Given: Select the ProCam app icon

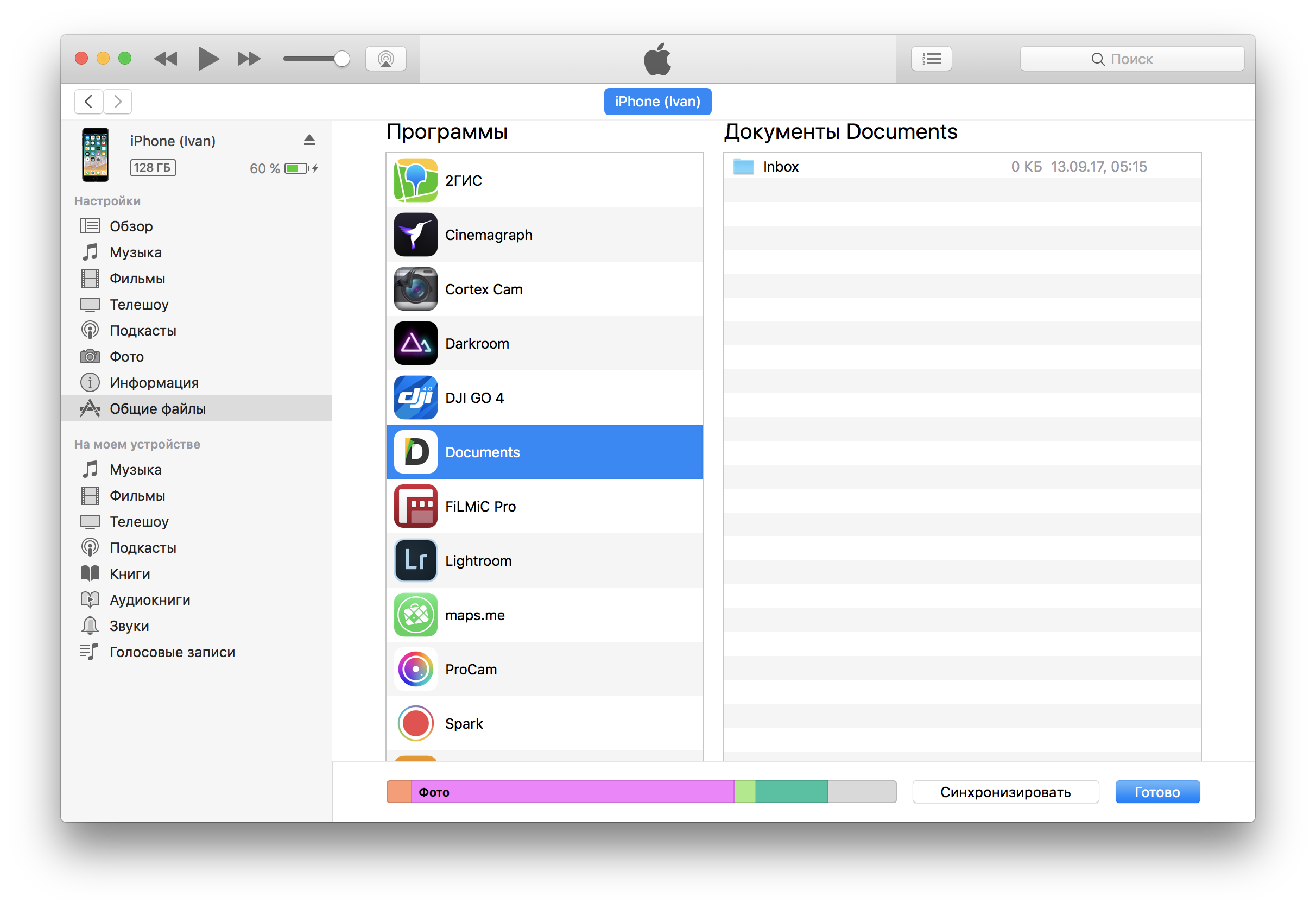Looking at the screenshot, I should (416, 669).
